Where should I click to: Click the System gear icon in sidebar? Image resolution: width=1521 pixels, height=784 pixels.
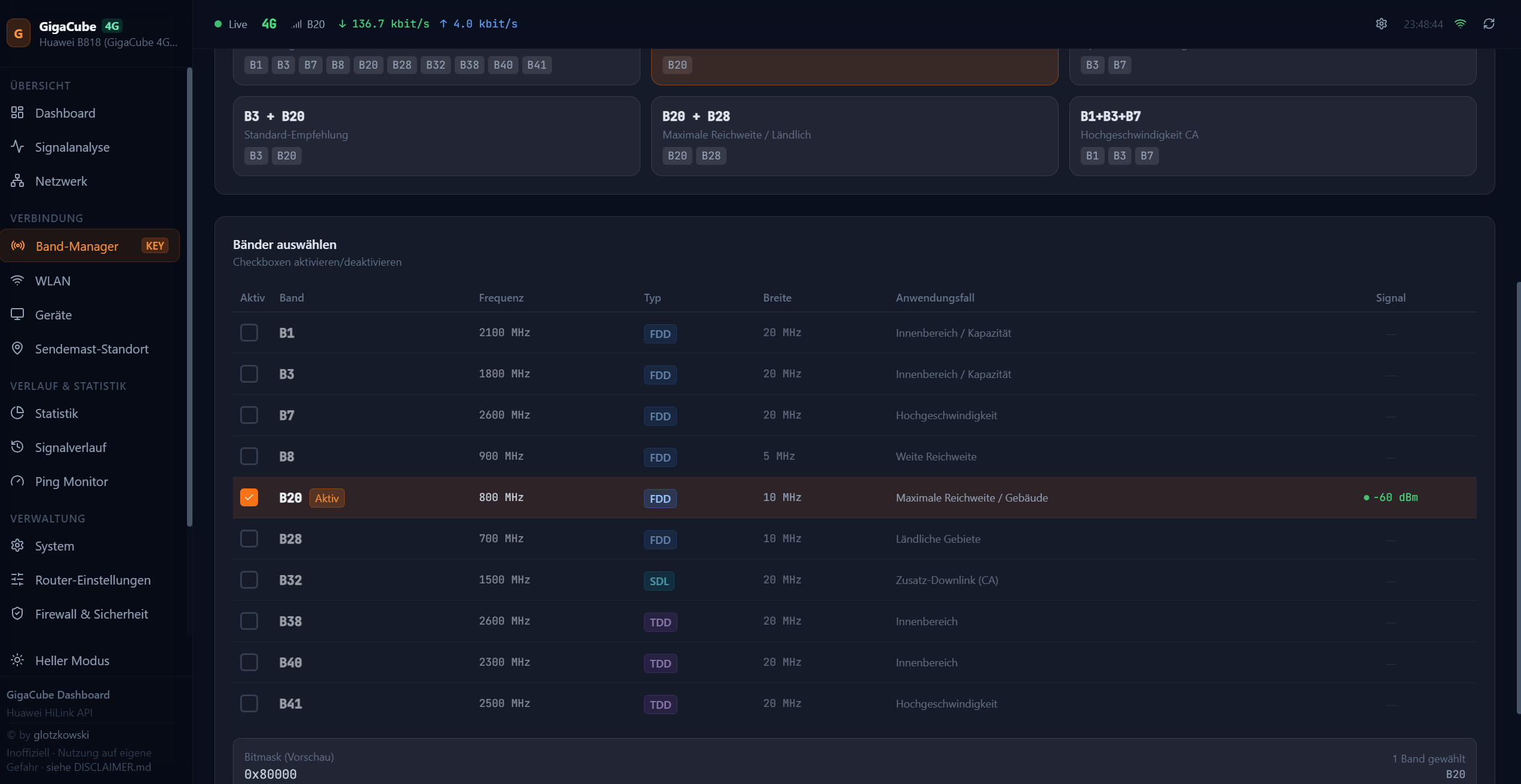pyautogui.click(x=17, y=545)
